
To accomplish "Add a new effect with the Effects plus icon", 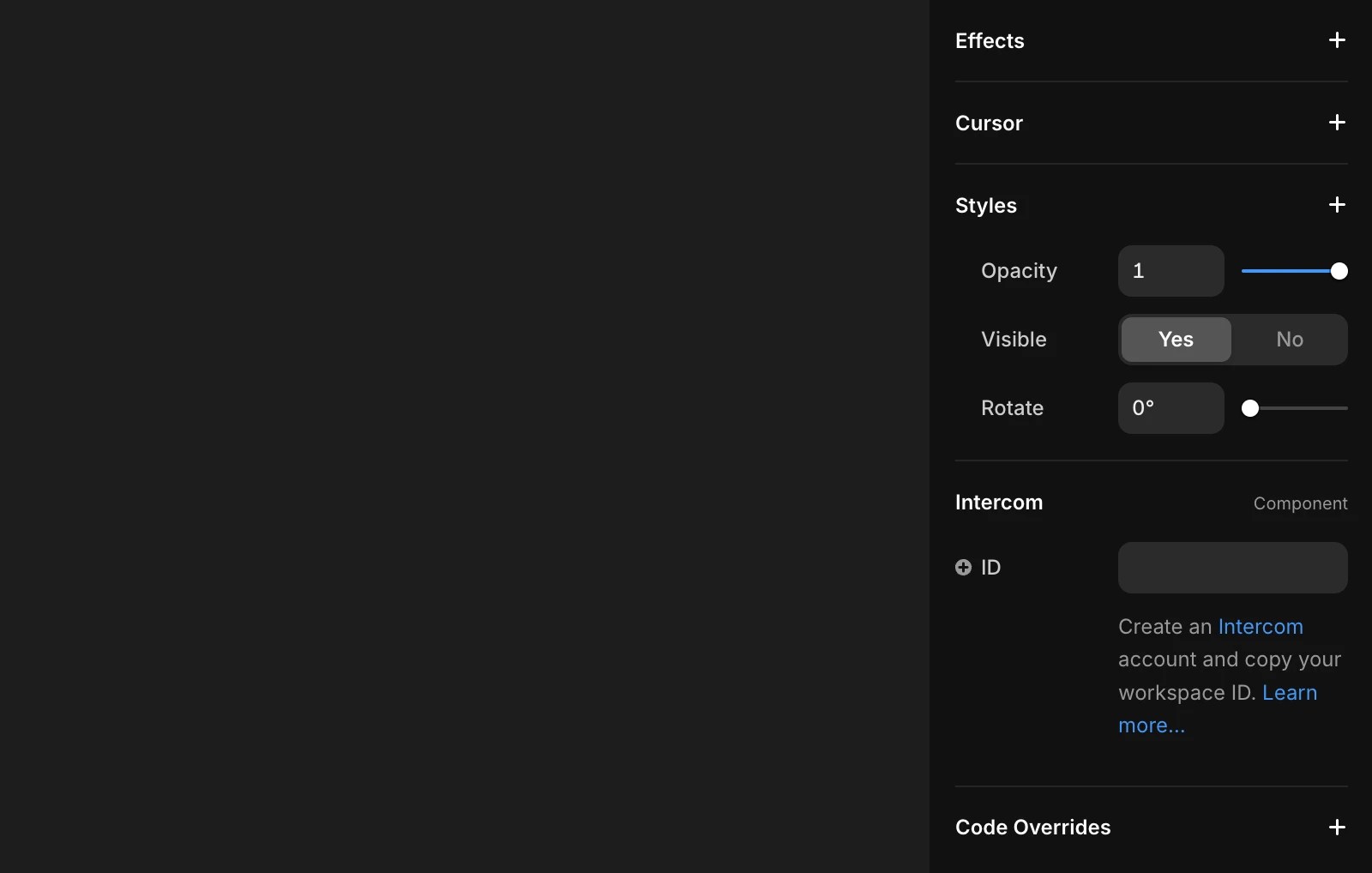I will coord(1337,40).
